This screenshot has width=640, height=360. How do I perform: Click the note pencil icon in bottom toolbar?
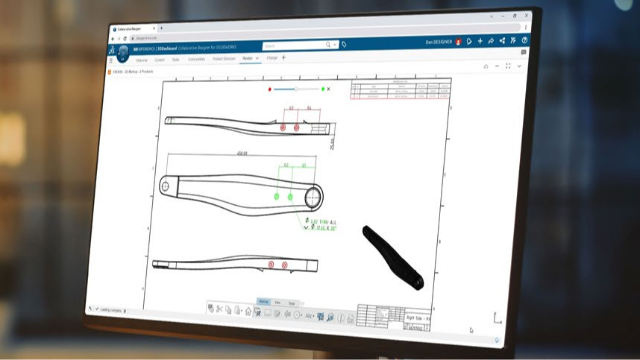coord(278,313)
